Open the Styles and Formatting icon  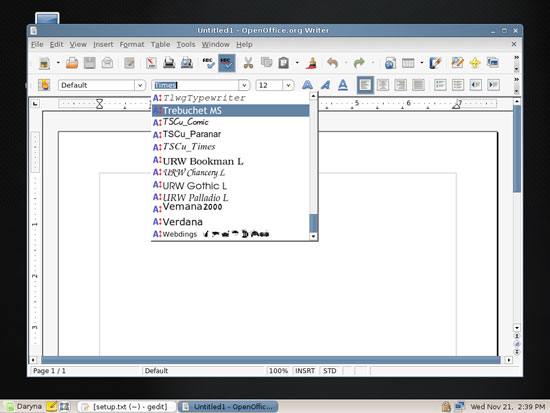tap(44, 85)
